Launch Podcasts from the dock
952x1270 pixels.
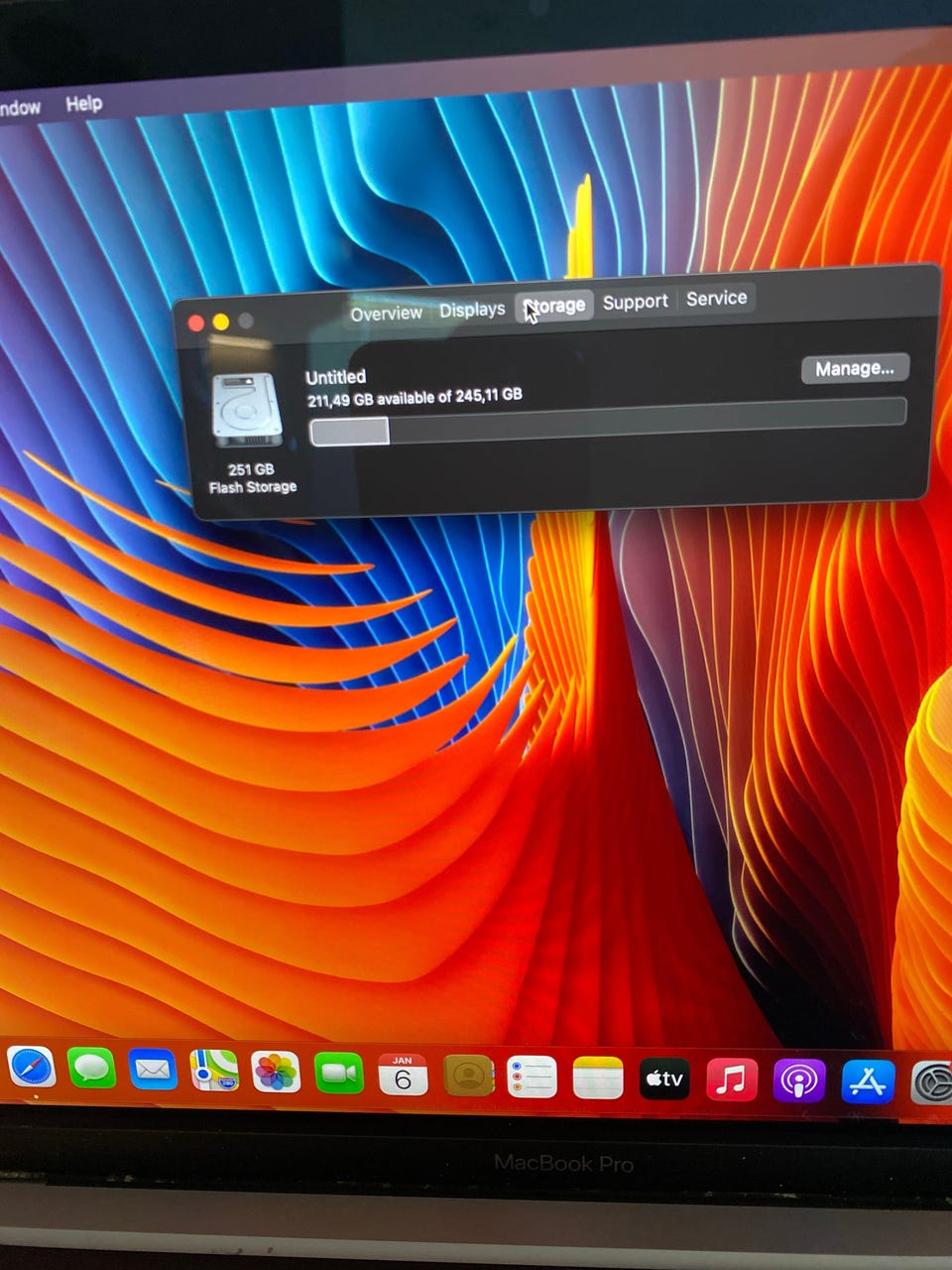tap(799, 1081)
